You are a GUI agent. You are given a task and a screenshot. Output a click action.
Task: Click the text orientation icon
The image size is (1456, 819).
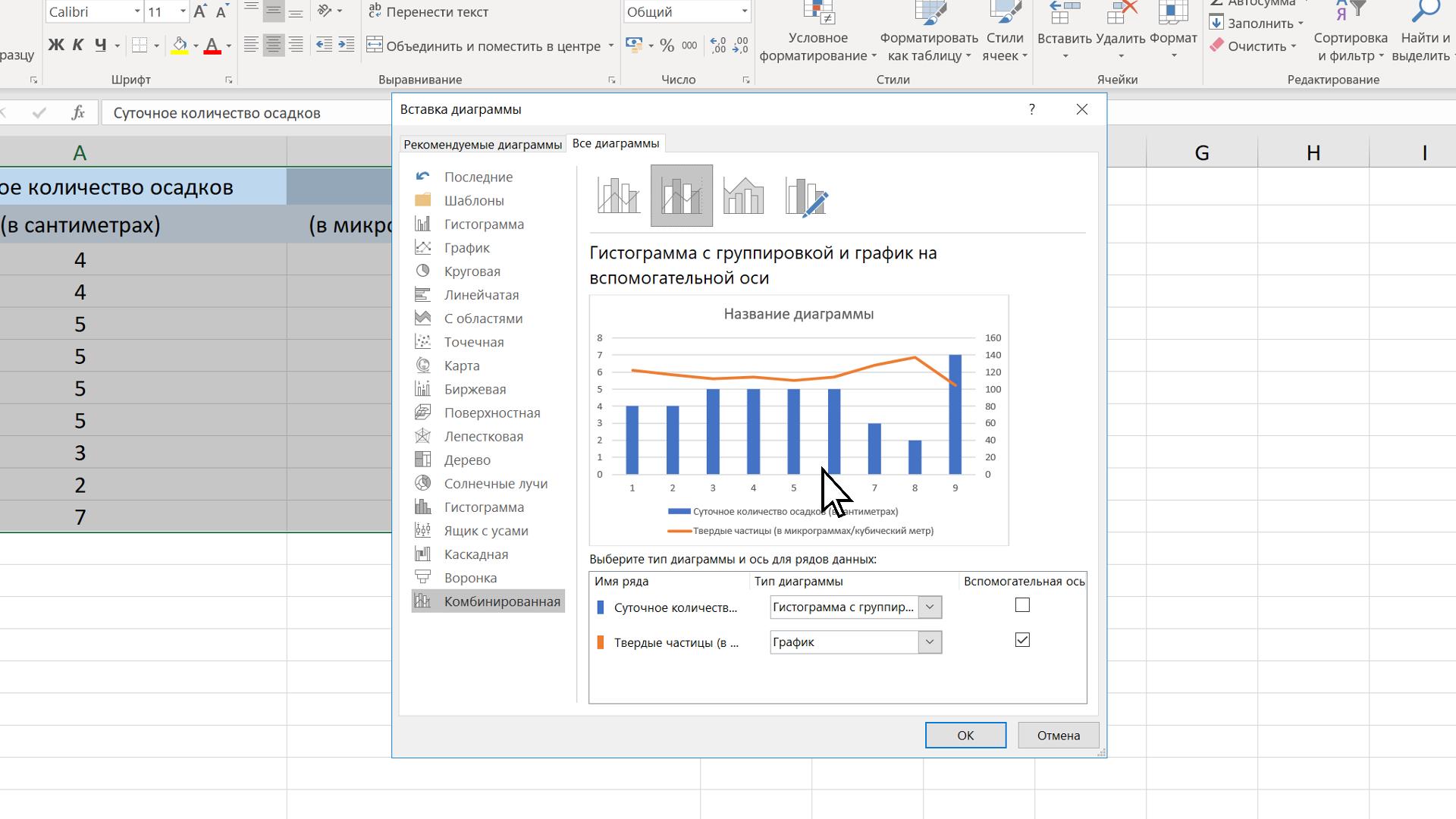tap(325, 11)
